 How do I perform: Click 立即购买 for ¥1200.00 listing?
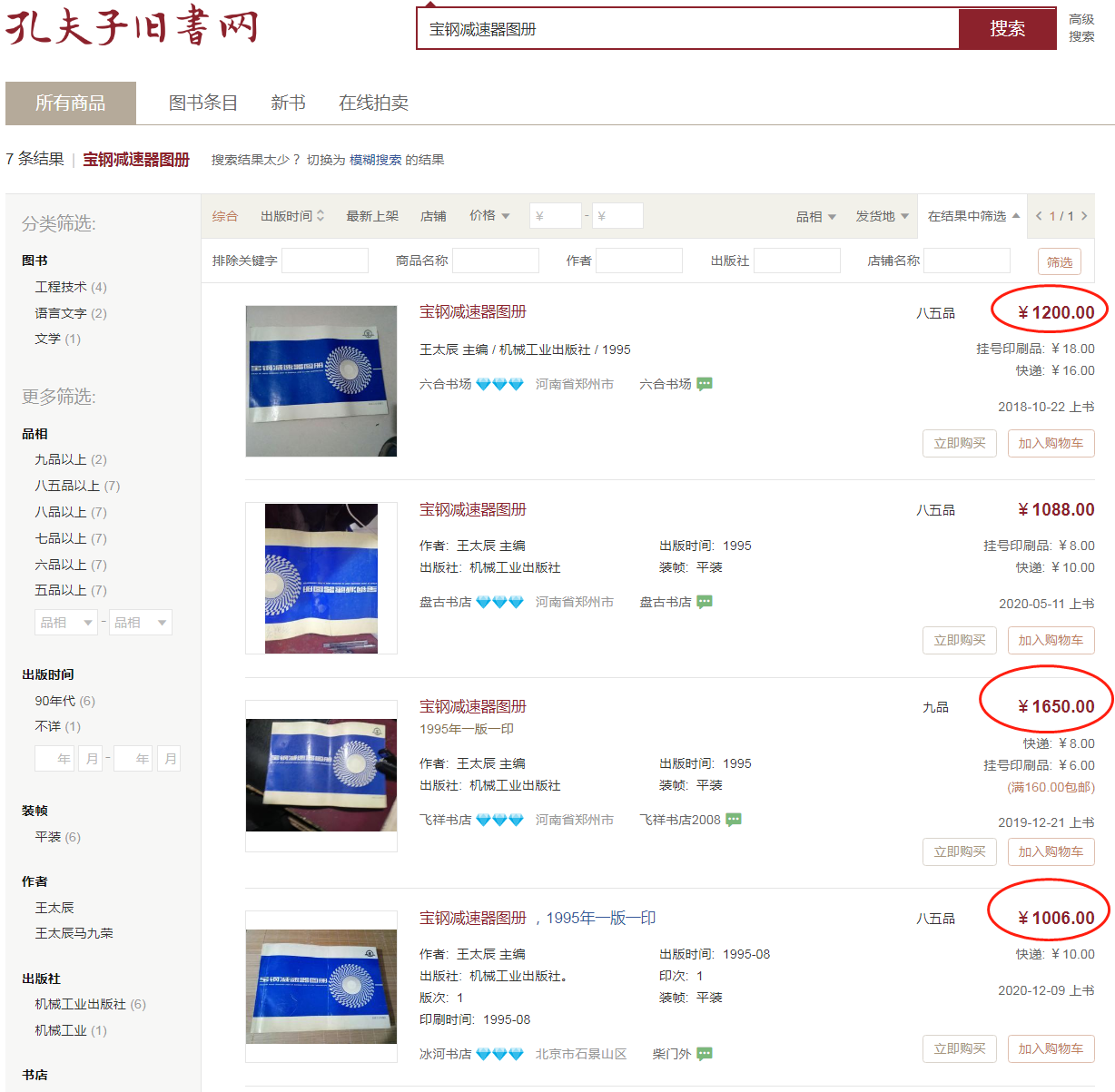coord(960,443)
